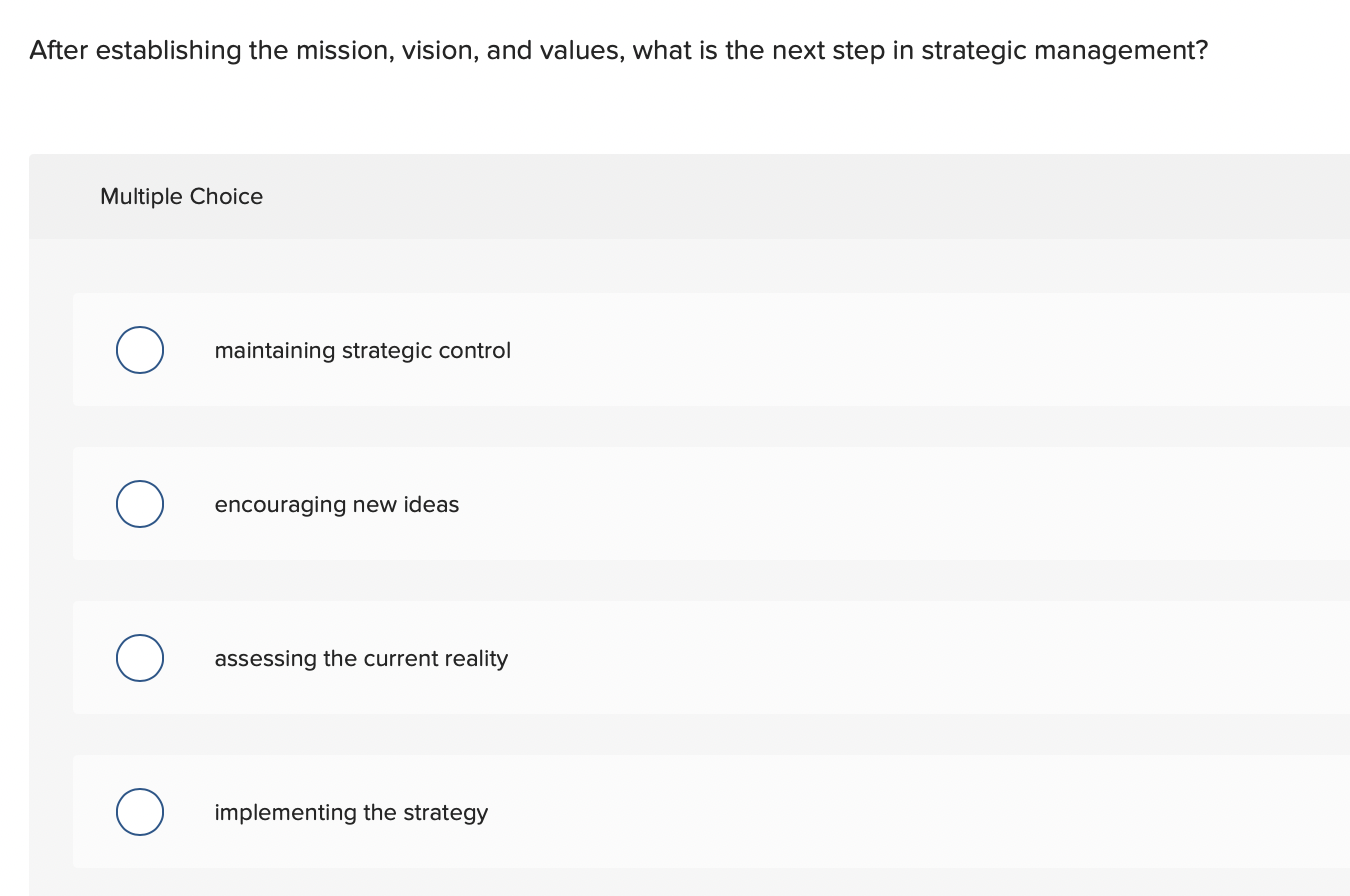Select the radio button for maintaining strategic control
This screenshot has height=896, width=1350.
tap(139, 350)
